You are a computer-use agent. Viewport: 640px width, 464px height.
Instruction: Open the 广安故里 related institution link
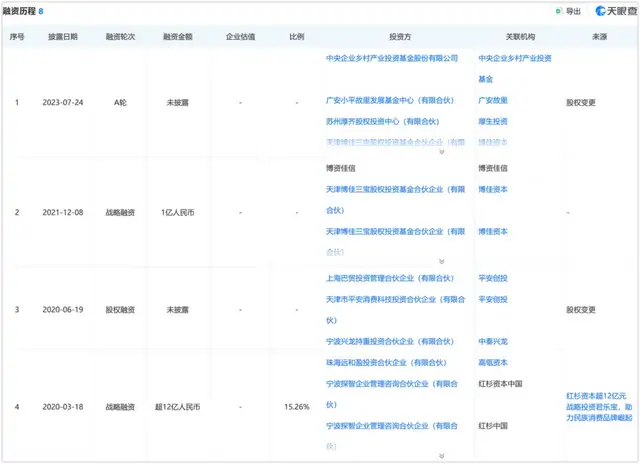[493, 100]
